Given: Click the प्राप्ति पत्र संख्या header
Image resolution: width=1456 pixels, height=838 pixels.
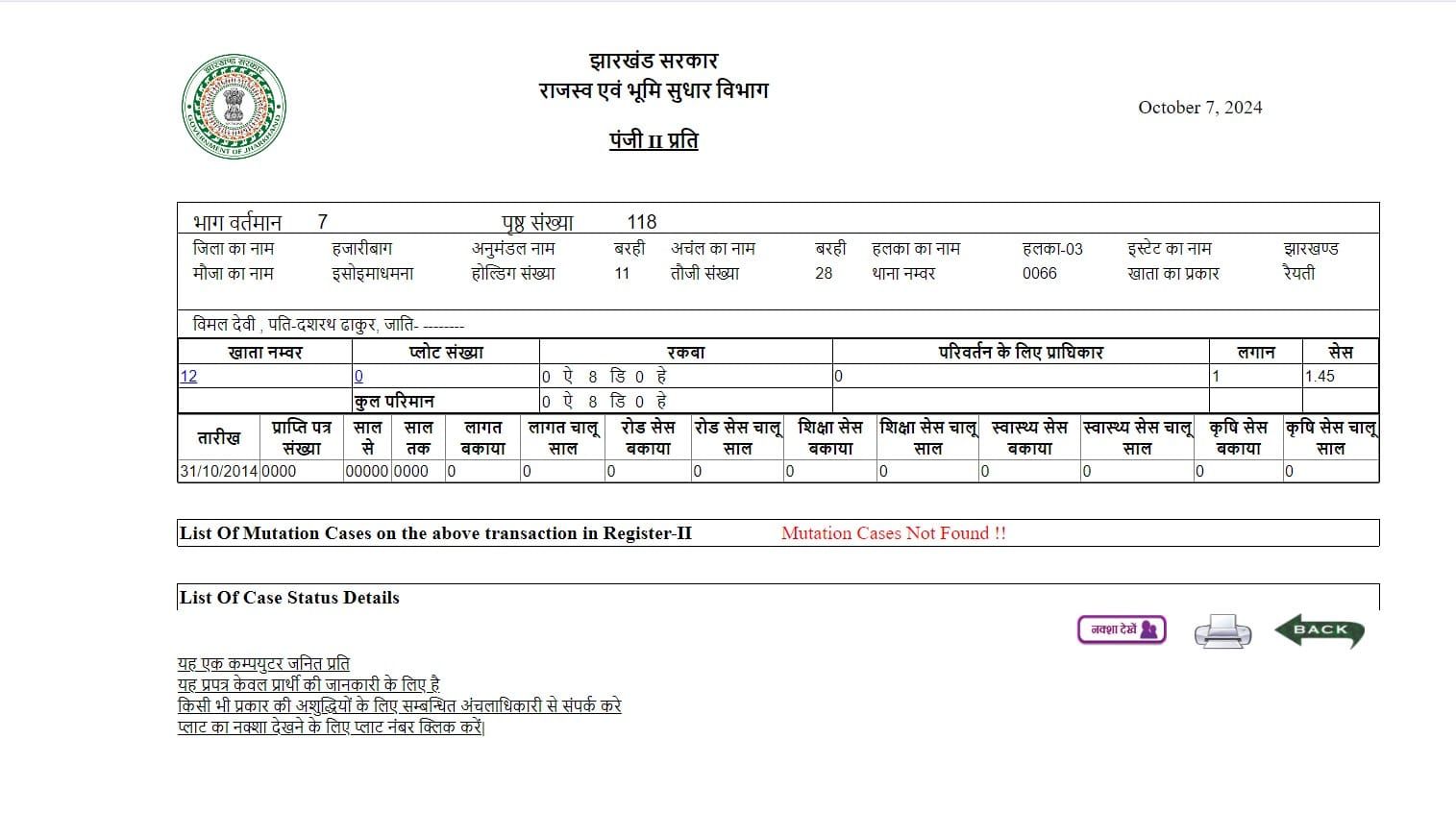Looking at the screenshot, I should point(302,437).
